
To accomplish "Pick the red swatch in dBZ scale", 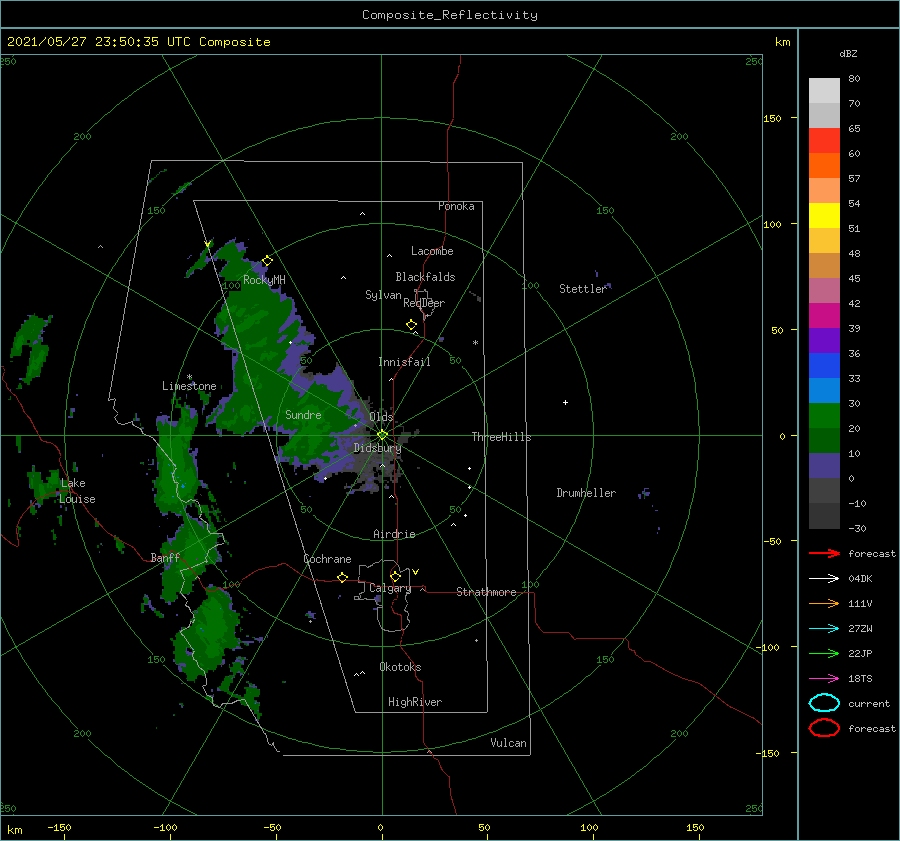I will point(824,141).
